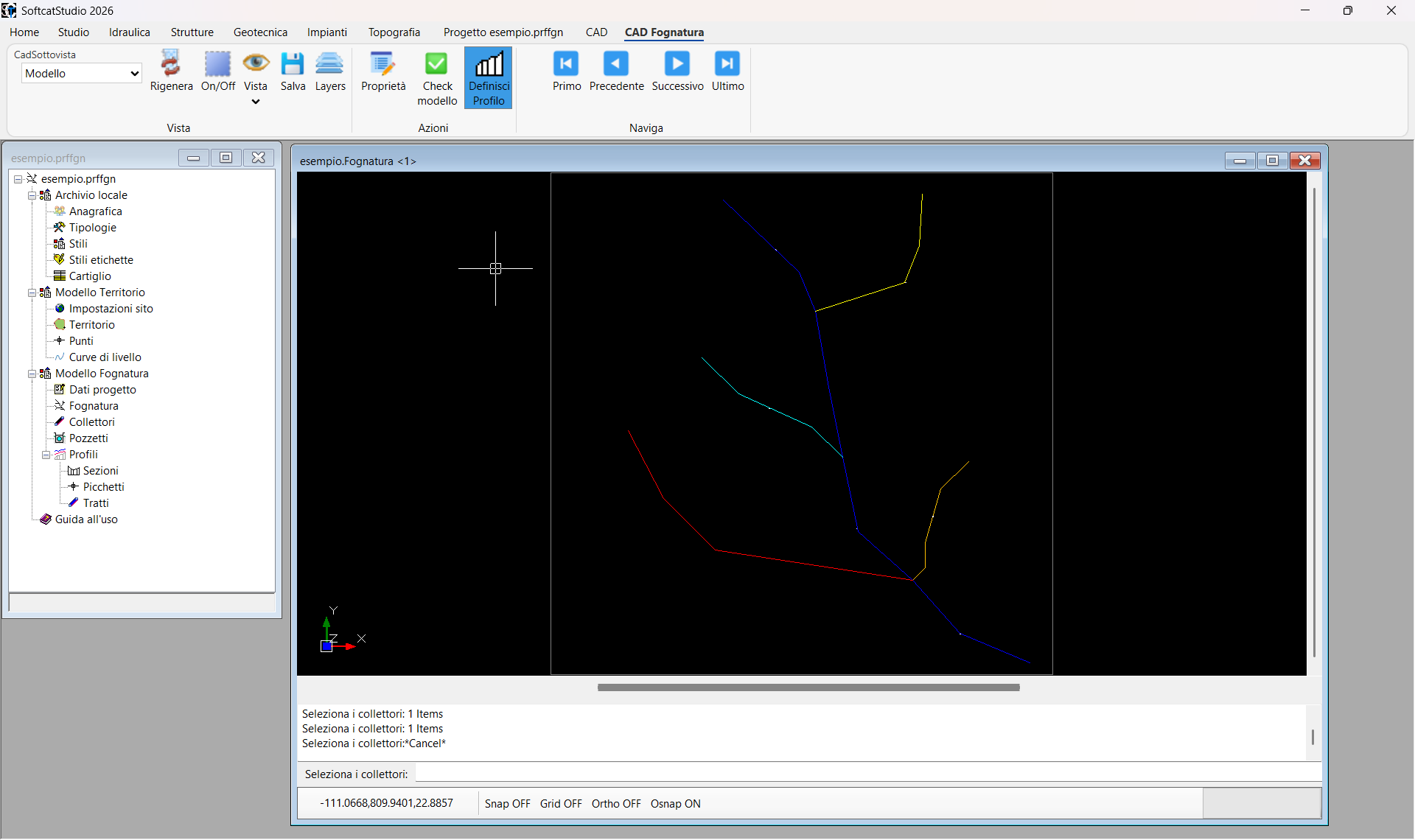Activate Definisci Profilo tool
Viewport: 1415px width, 840px height.
click(489, 77)
